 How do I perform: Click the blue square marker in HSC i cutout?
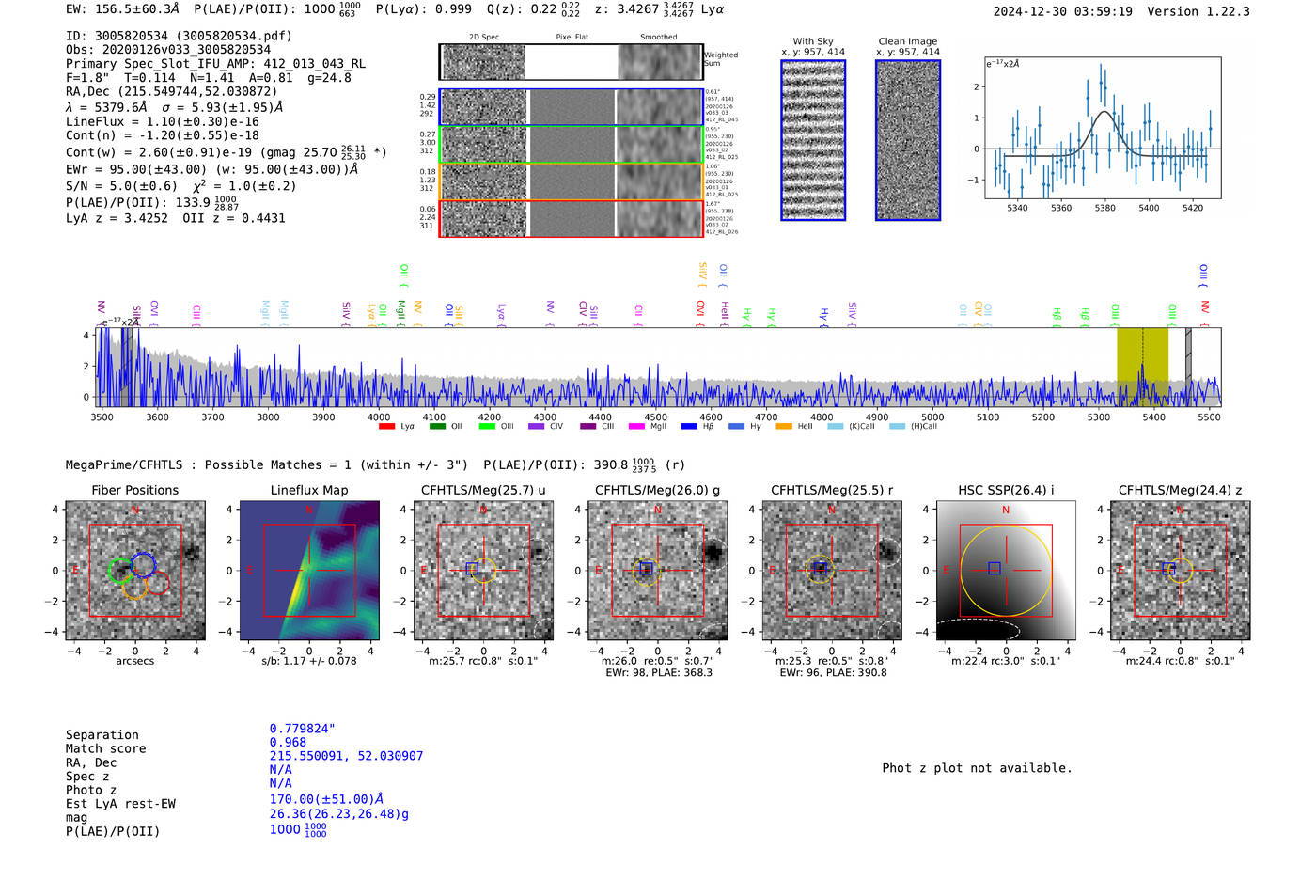(x=995, y=568)
